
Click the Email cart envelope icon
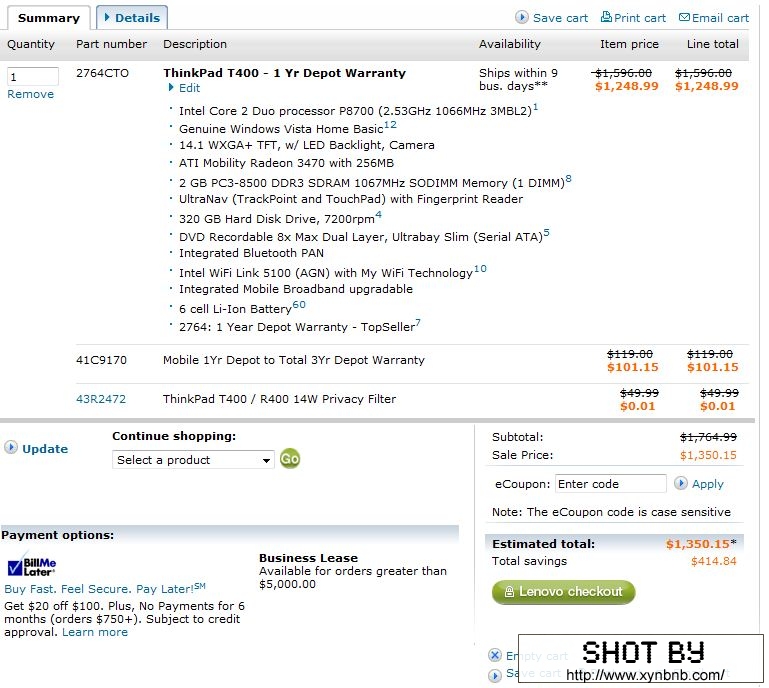click(x=684, y=17)
